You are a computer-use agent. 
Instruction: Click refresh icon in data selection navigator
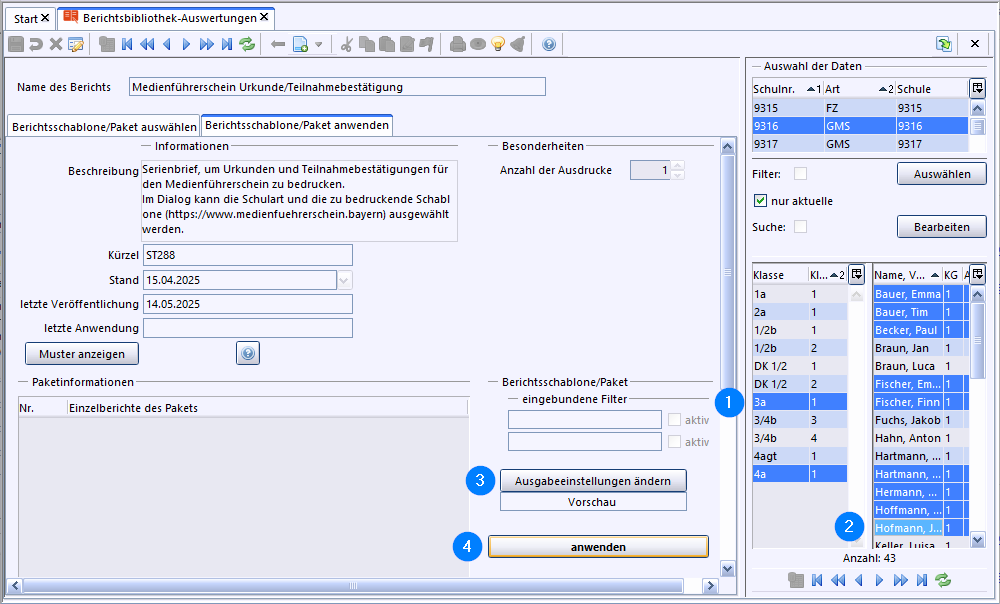(943, 580)
